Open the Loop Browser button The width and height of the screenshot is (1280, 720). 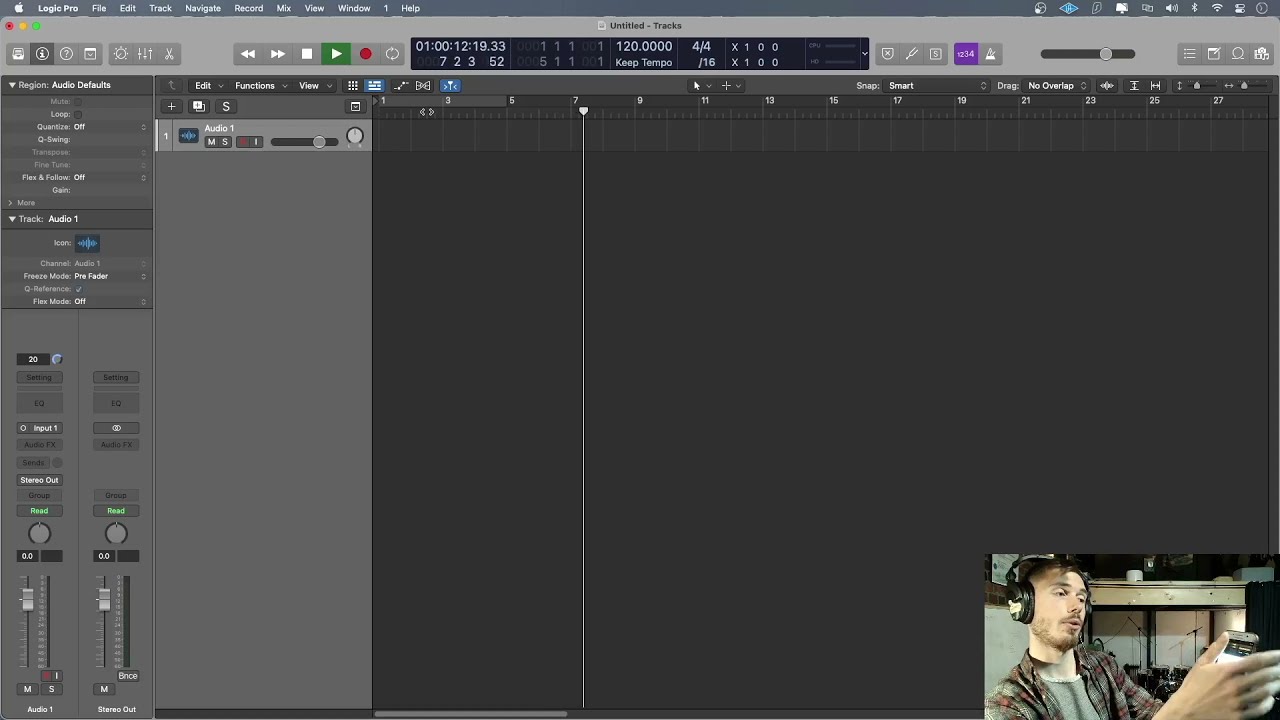pos(1237,54)
